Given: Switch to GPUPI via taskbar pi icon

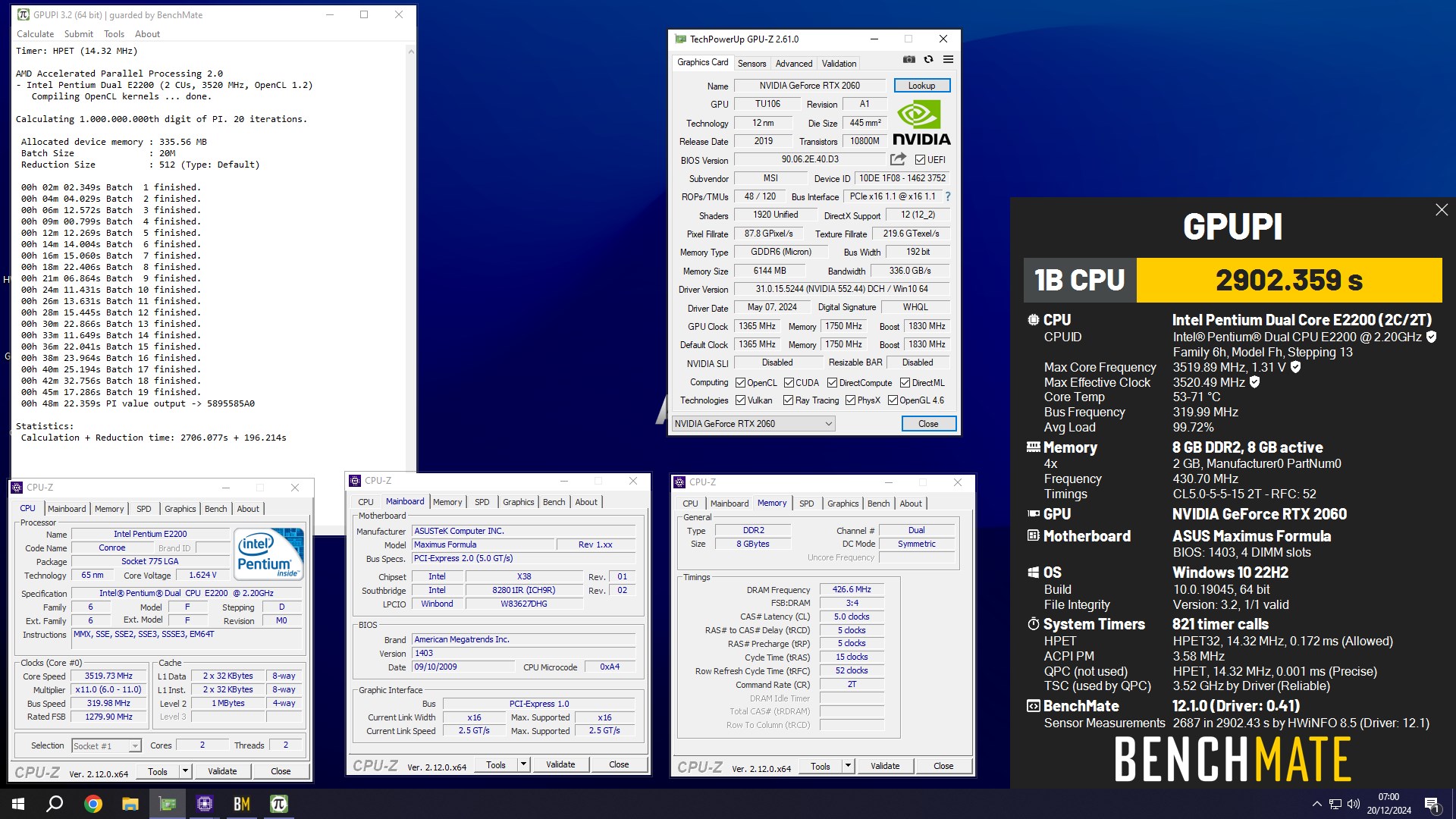Looking at the screenshot, I should [x=279, y=804].
